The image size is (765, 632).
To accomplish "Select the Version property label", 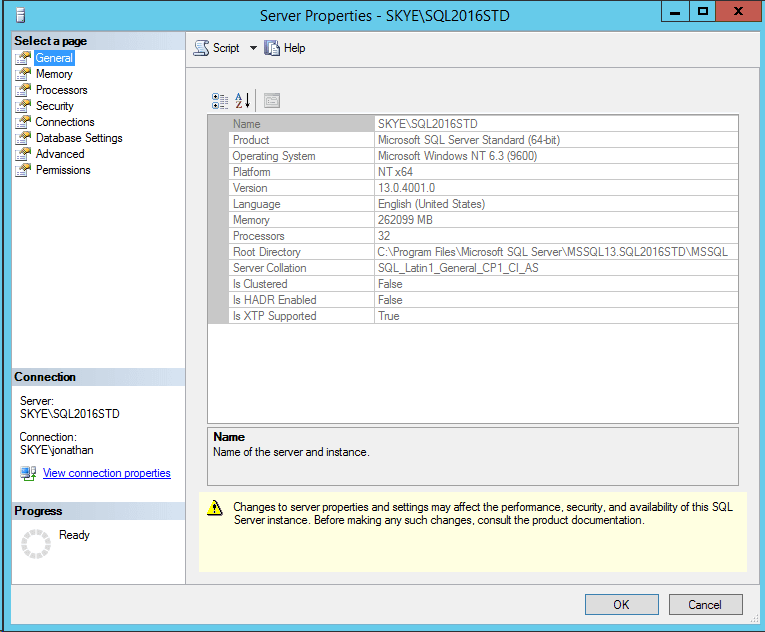I will click(x=250, y=188).
